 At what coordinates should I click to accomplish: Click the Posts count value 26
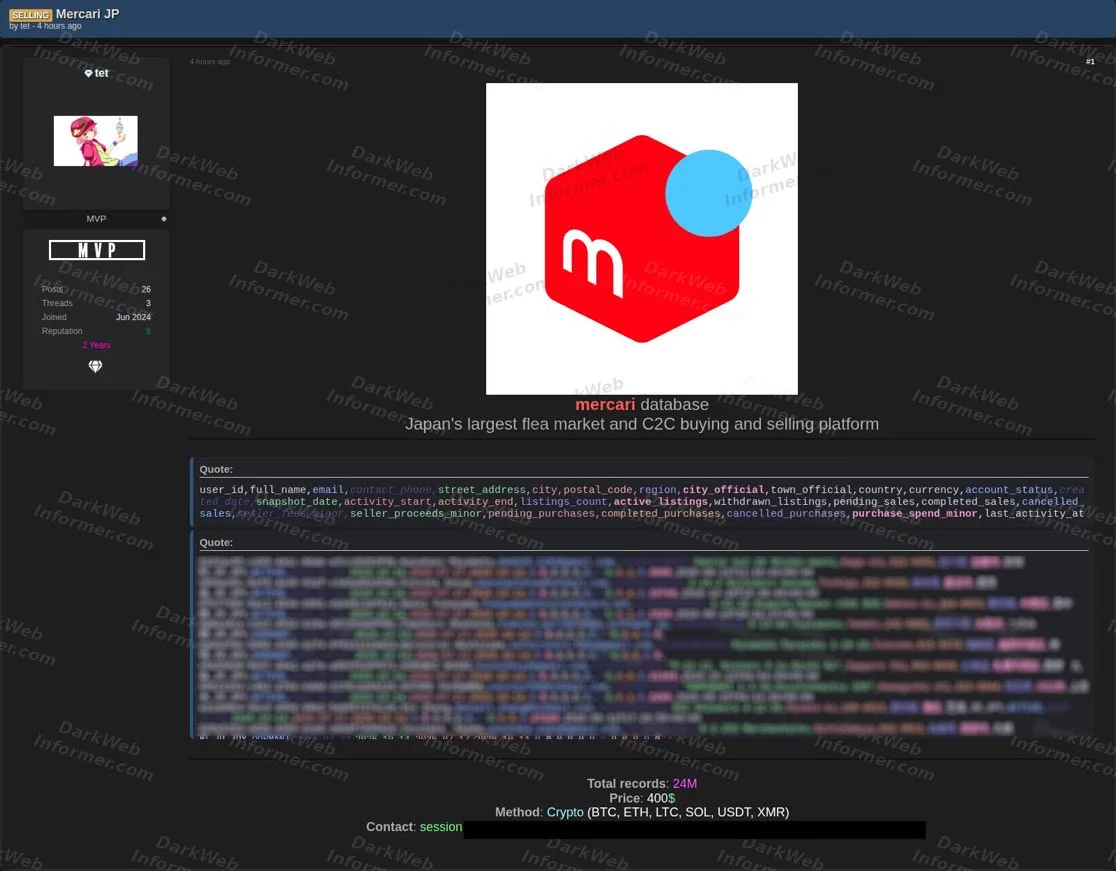146,290
